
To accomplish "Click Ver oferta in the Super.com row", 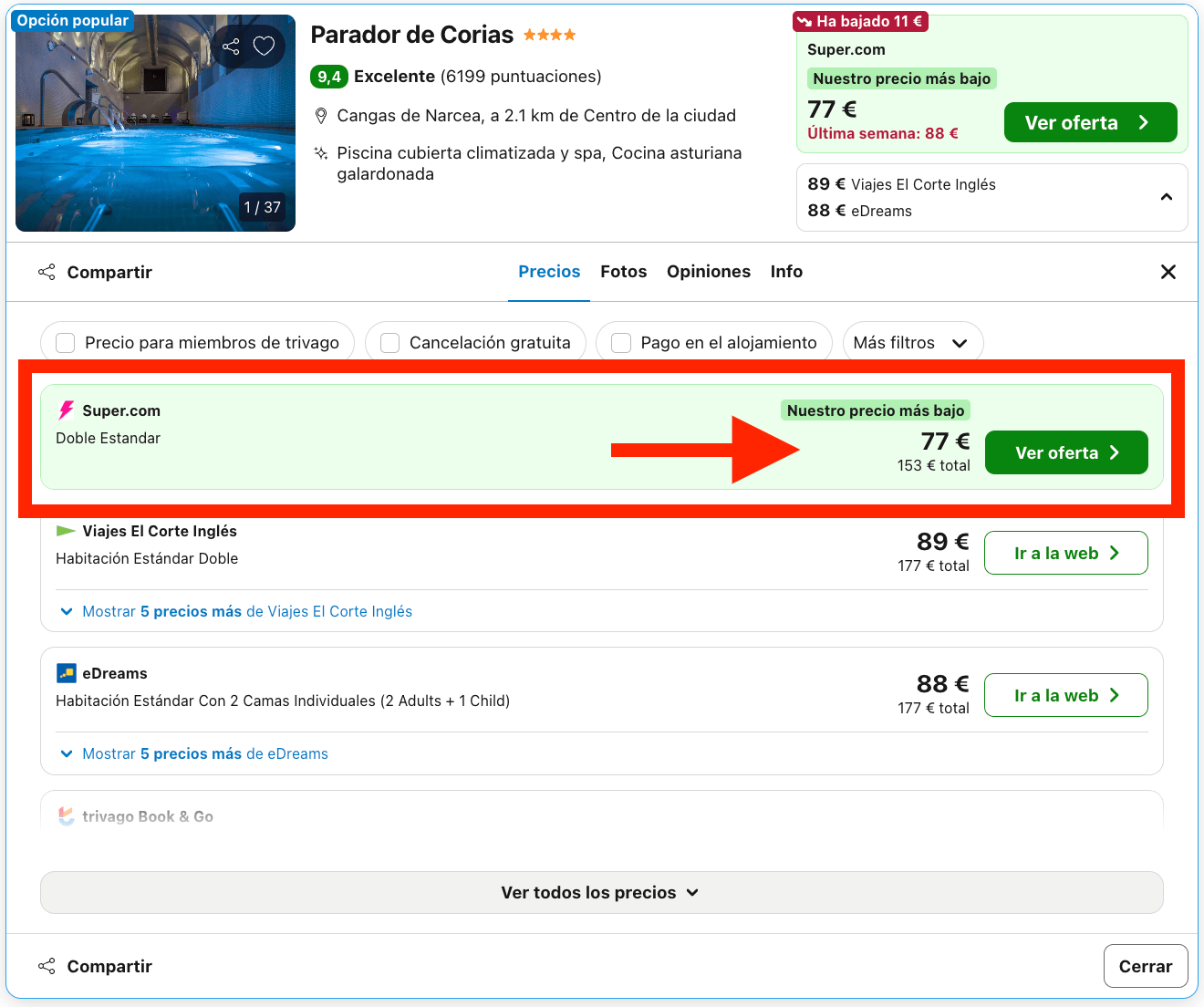I will coord(1066,452).
